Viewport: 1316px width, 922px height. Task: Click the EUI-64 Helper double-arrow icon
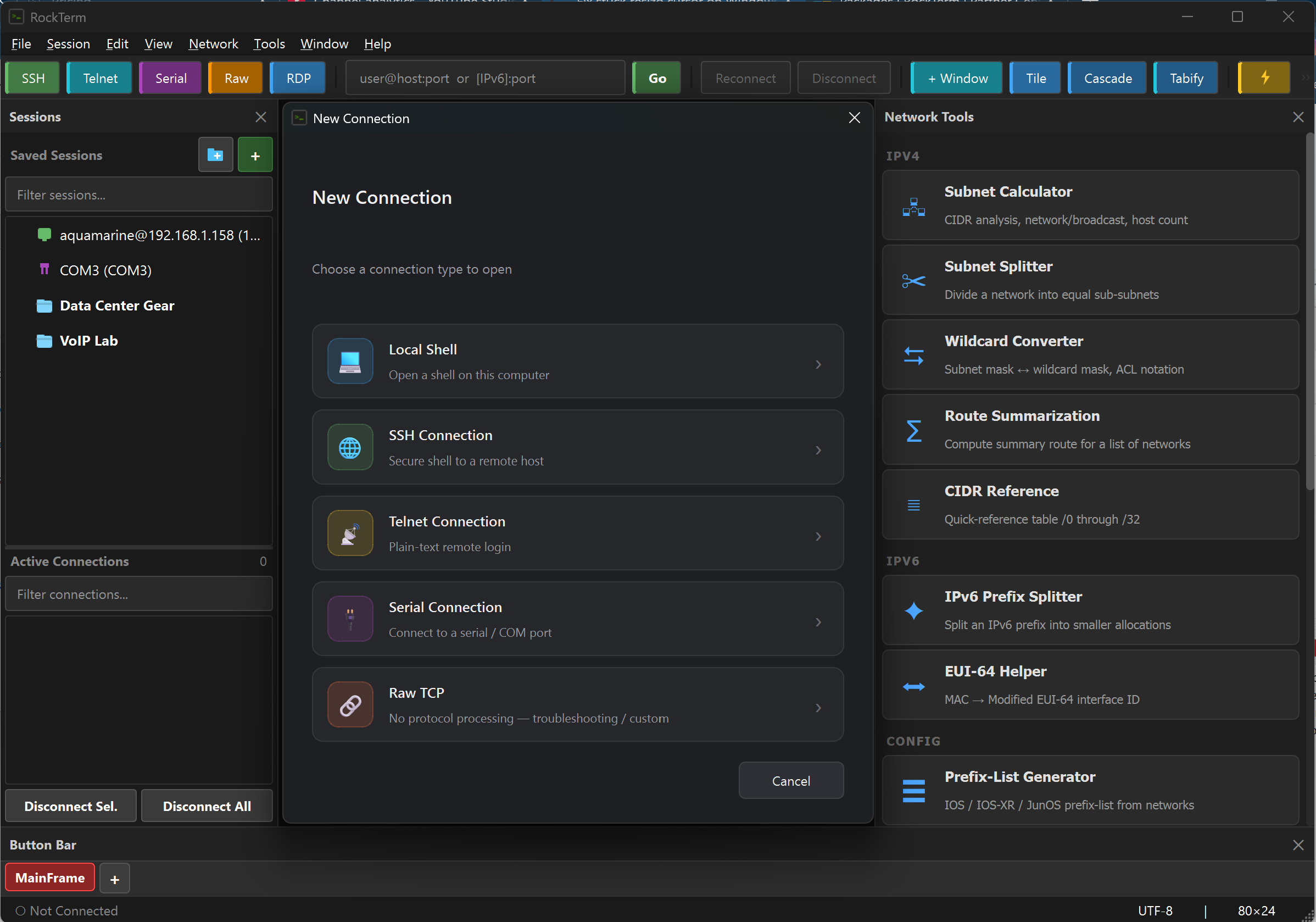click(913, 686)
